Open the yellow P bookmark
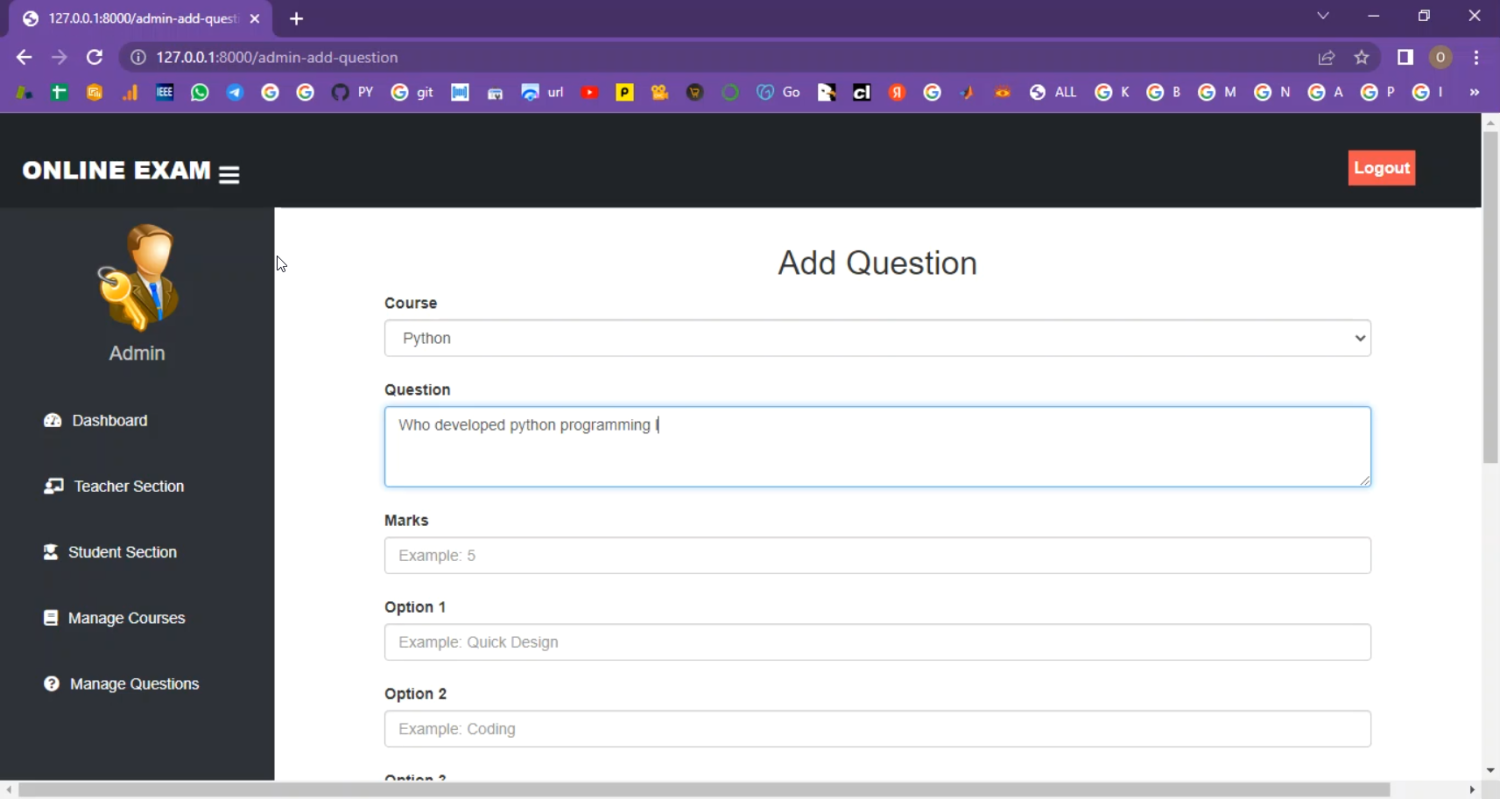 point(625,92)
